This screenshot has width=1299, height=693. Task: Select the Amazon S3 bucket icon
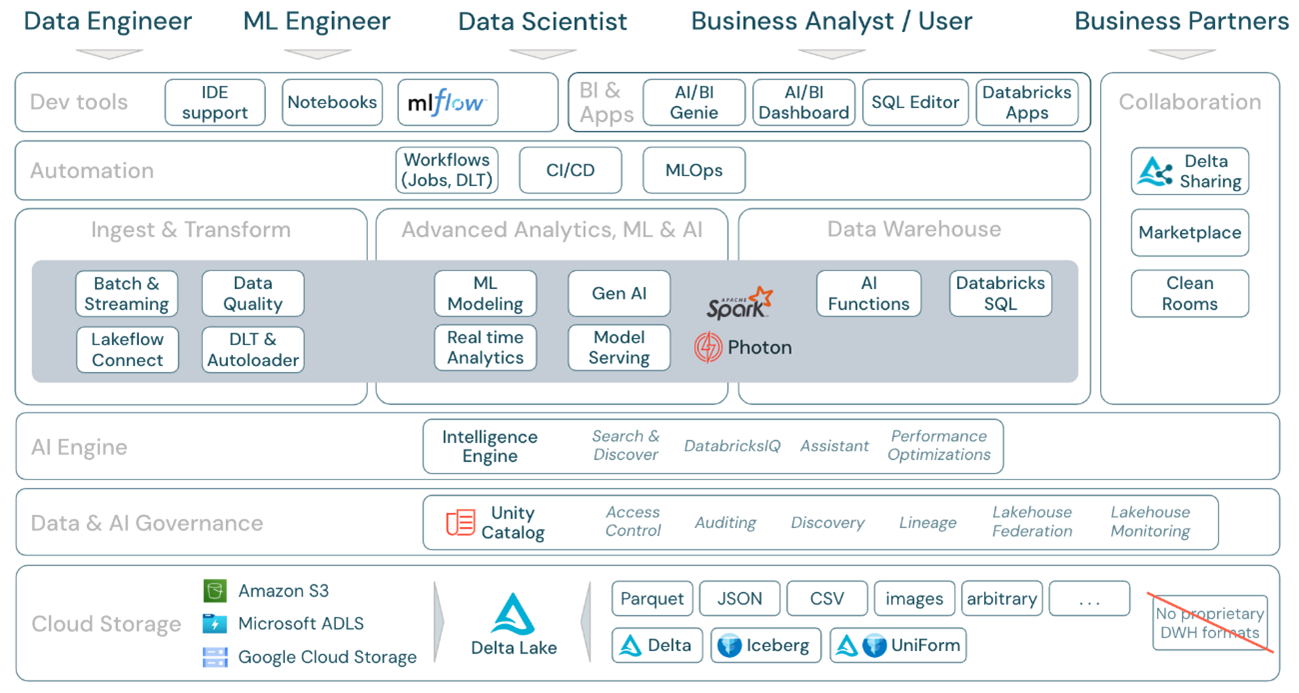pyautogui.click(x=215, y=591)
